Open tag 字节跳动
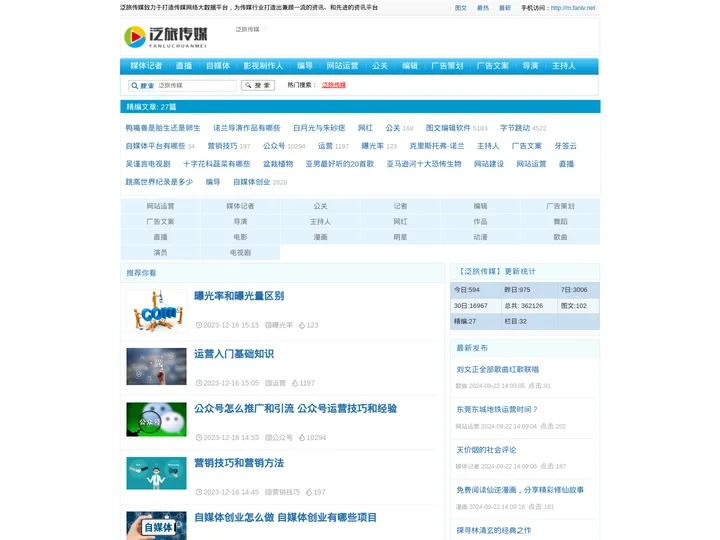The width and height of the screenshot is (720, 540). [515, 128]
